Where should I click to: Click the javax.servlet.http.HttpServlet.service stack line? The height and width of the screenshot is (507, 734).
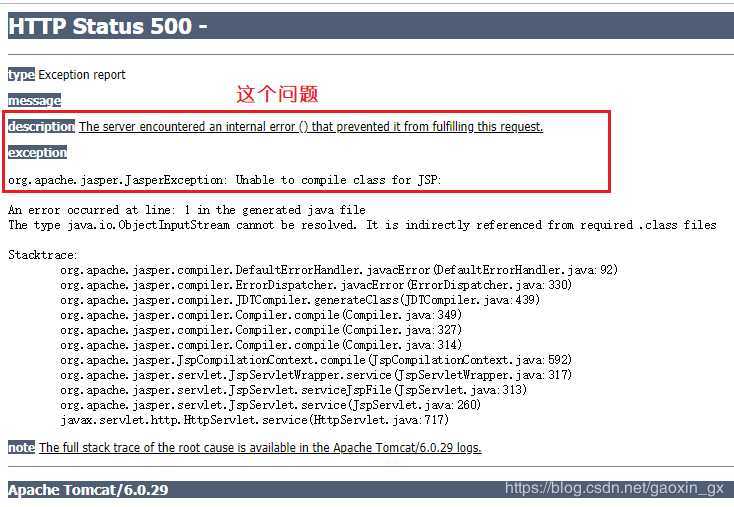[255, 420]
